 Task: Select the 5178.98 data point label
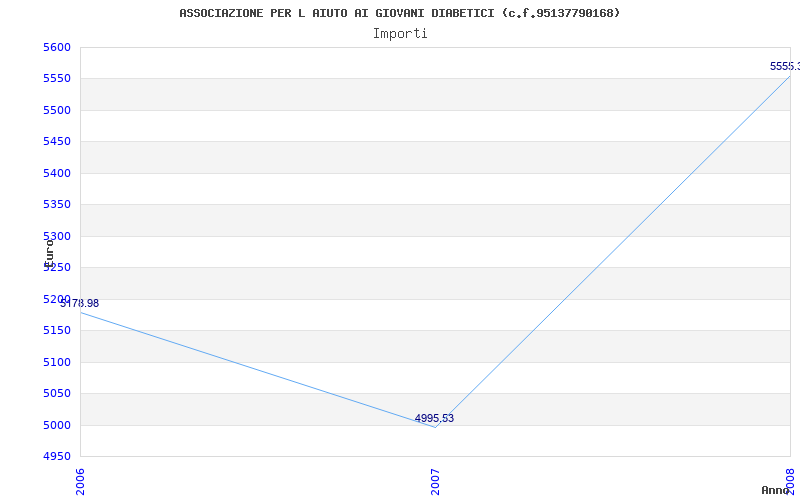pyautogui.click(x=80, y=304)
